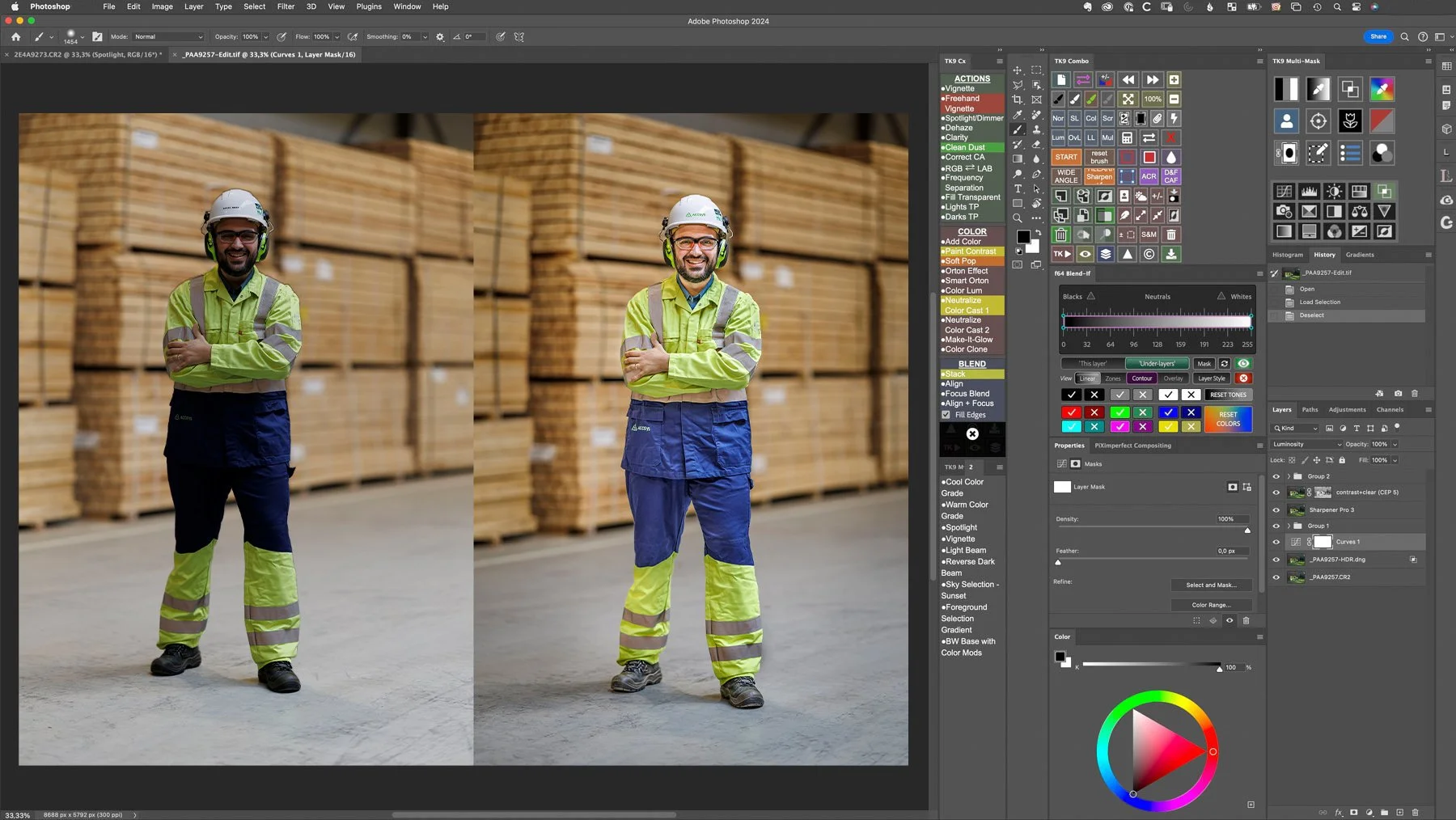The height and width of the screenshot is (820, 1456).
Task: Select the Type tool
Action: pyautogui.click(x=1018, y=188)
